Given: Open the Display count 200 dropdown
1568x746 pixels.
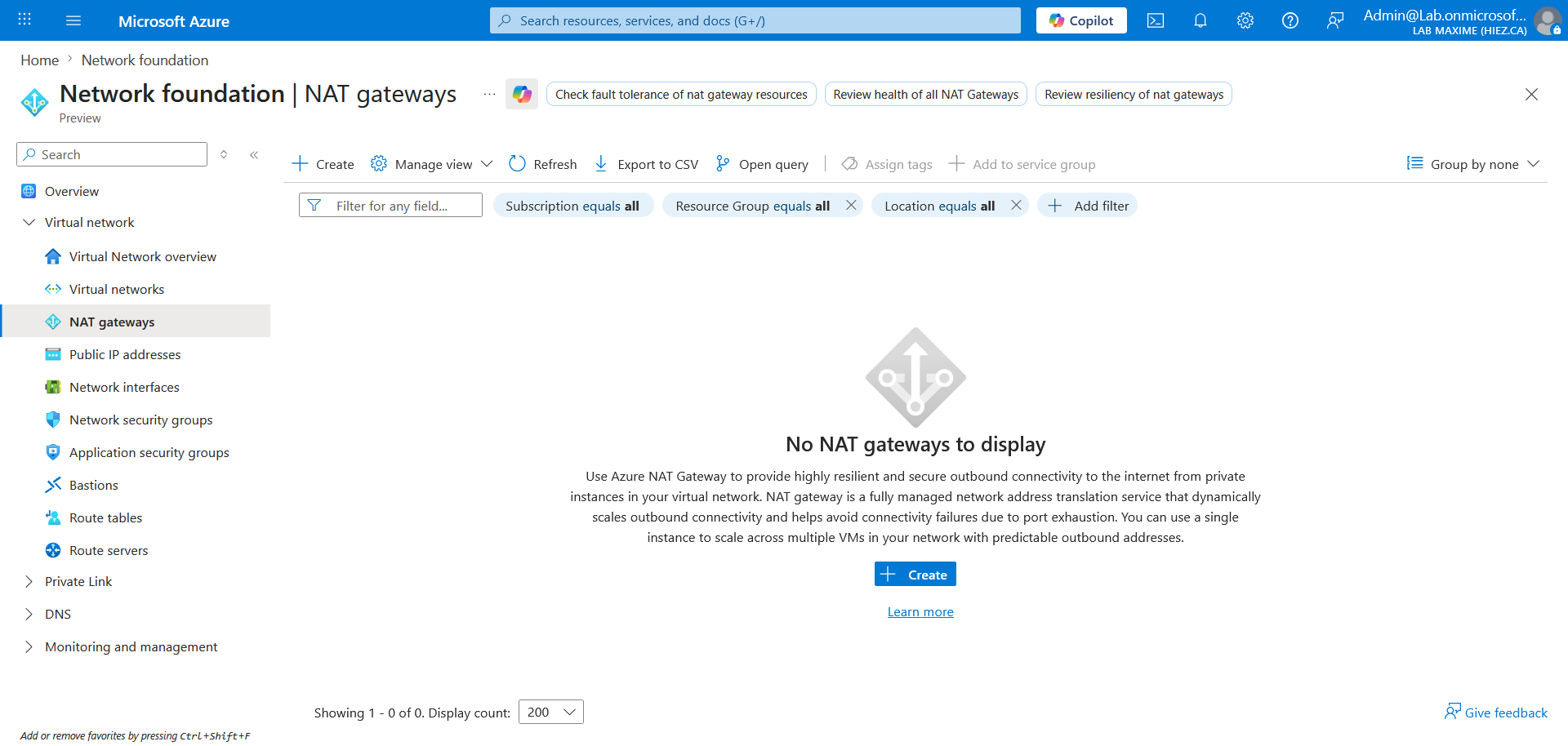Looking at the screenshot, I should [x=551, y=712].
